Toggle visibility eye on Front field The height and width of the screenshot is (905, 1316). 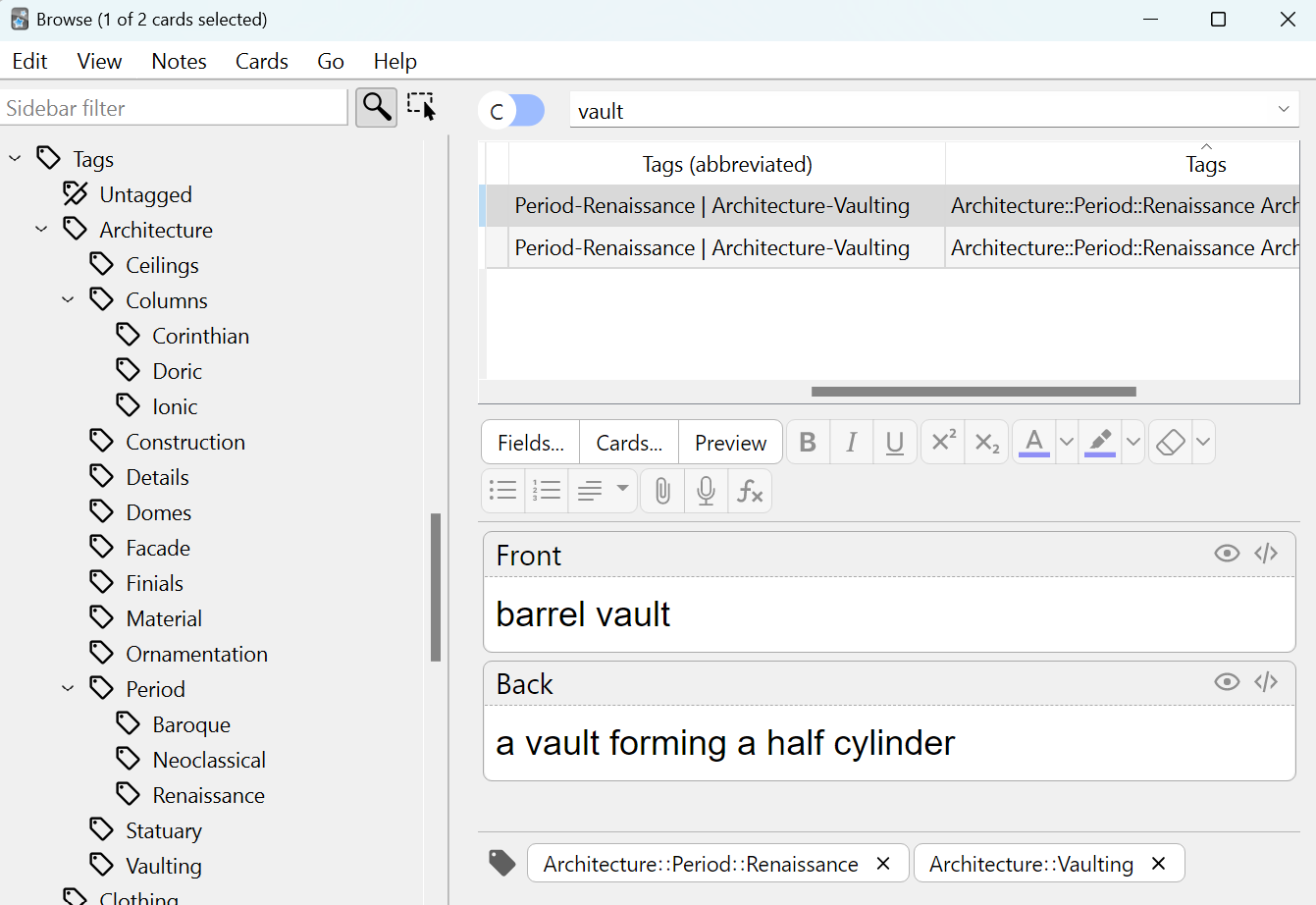1227,554
